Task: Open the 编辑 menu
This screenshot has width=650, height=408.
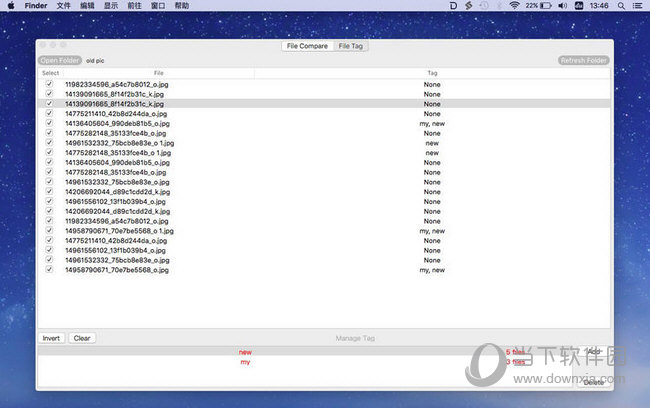Action: click(x=87, y=5)
